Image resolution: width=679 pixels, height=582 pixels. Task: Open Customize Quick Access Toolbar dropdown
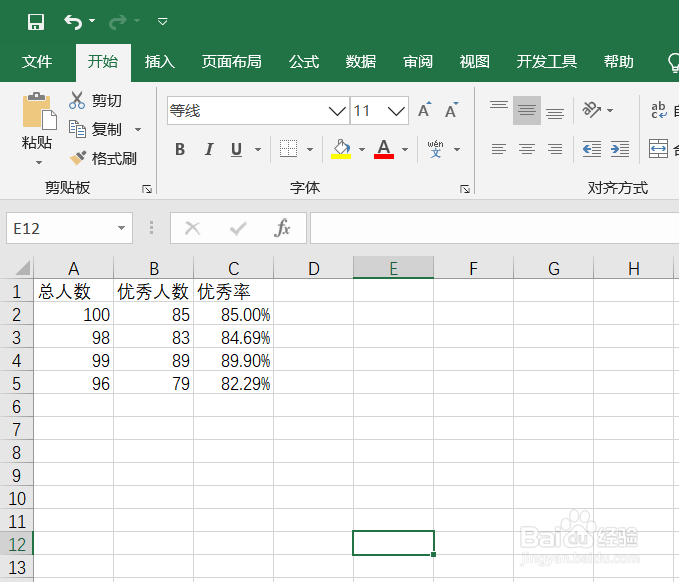point(162,21)
